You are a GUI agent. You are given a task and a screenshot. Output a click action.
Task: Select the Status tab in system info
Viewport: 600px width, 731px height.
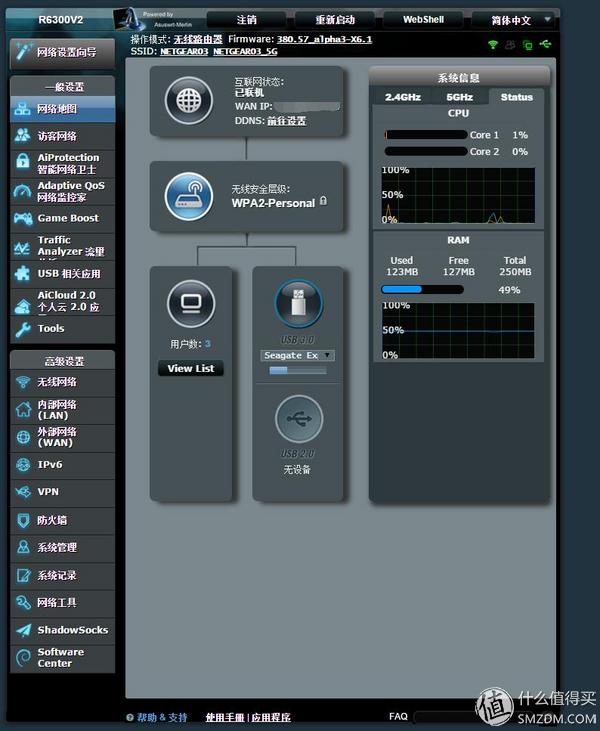[517, 97]
